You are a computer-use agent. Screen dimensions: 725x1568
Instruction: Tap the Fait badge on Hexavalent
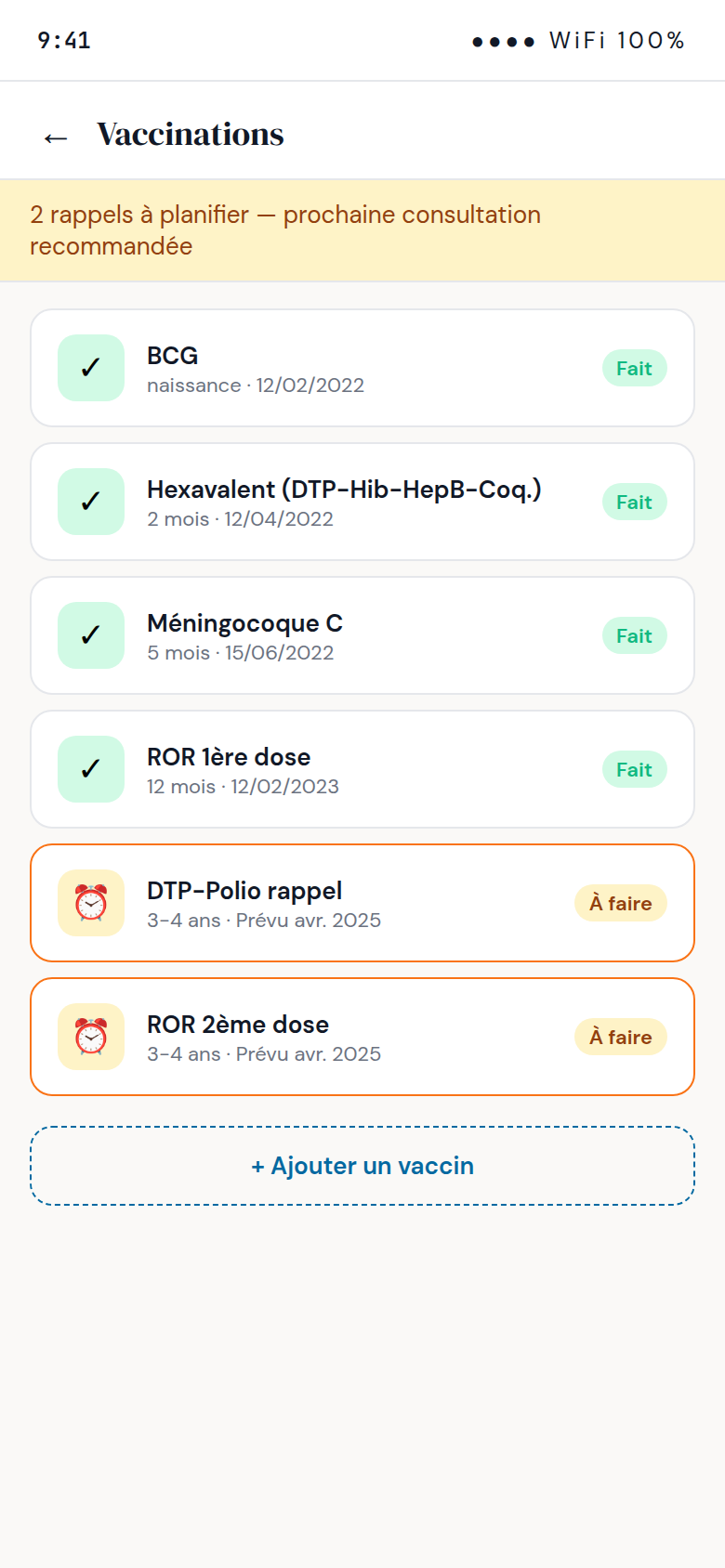634,502
